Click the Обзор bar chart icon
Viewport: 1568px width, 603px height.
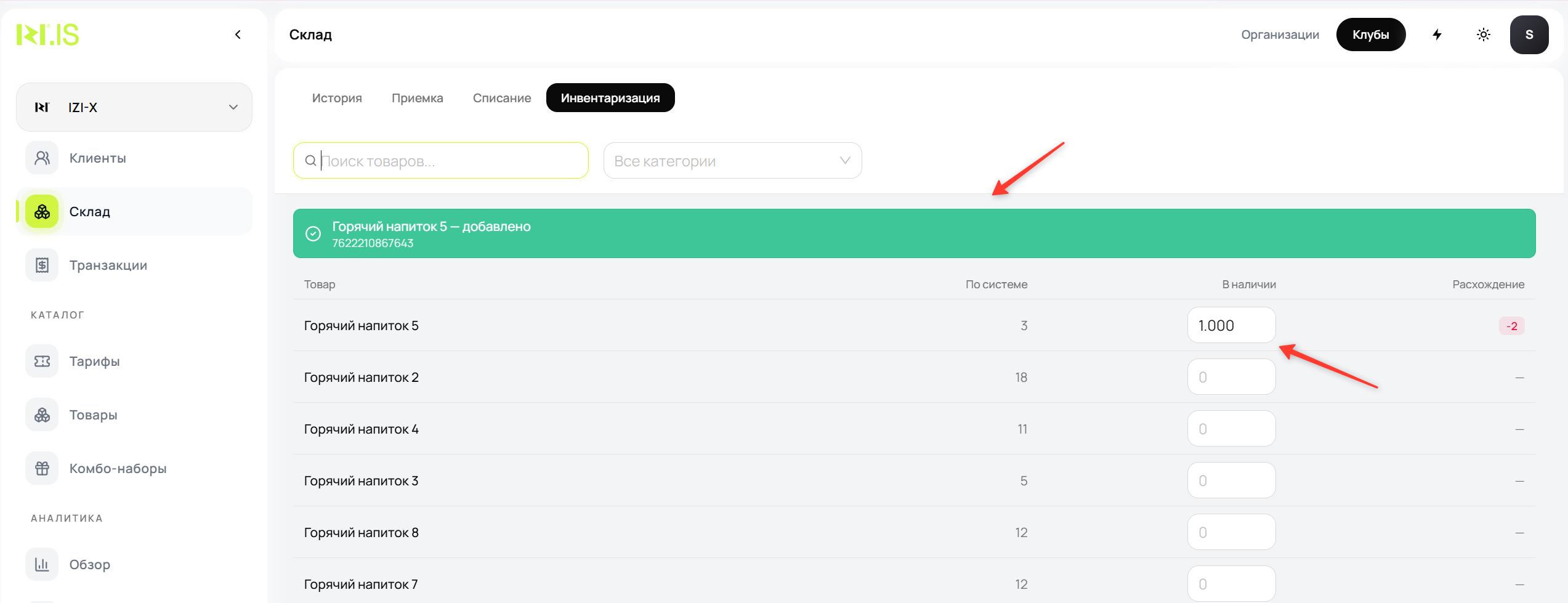[42, 565]
